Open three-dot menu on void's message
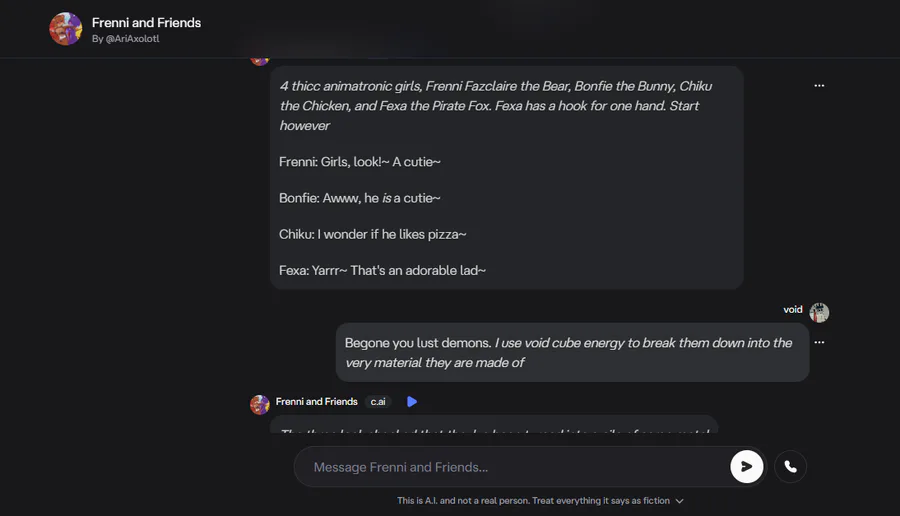Image resolution: width=900 pixels, height=516 pixels. (x=819, y=343)
